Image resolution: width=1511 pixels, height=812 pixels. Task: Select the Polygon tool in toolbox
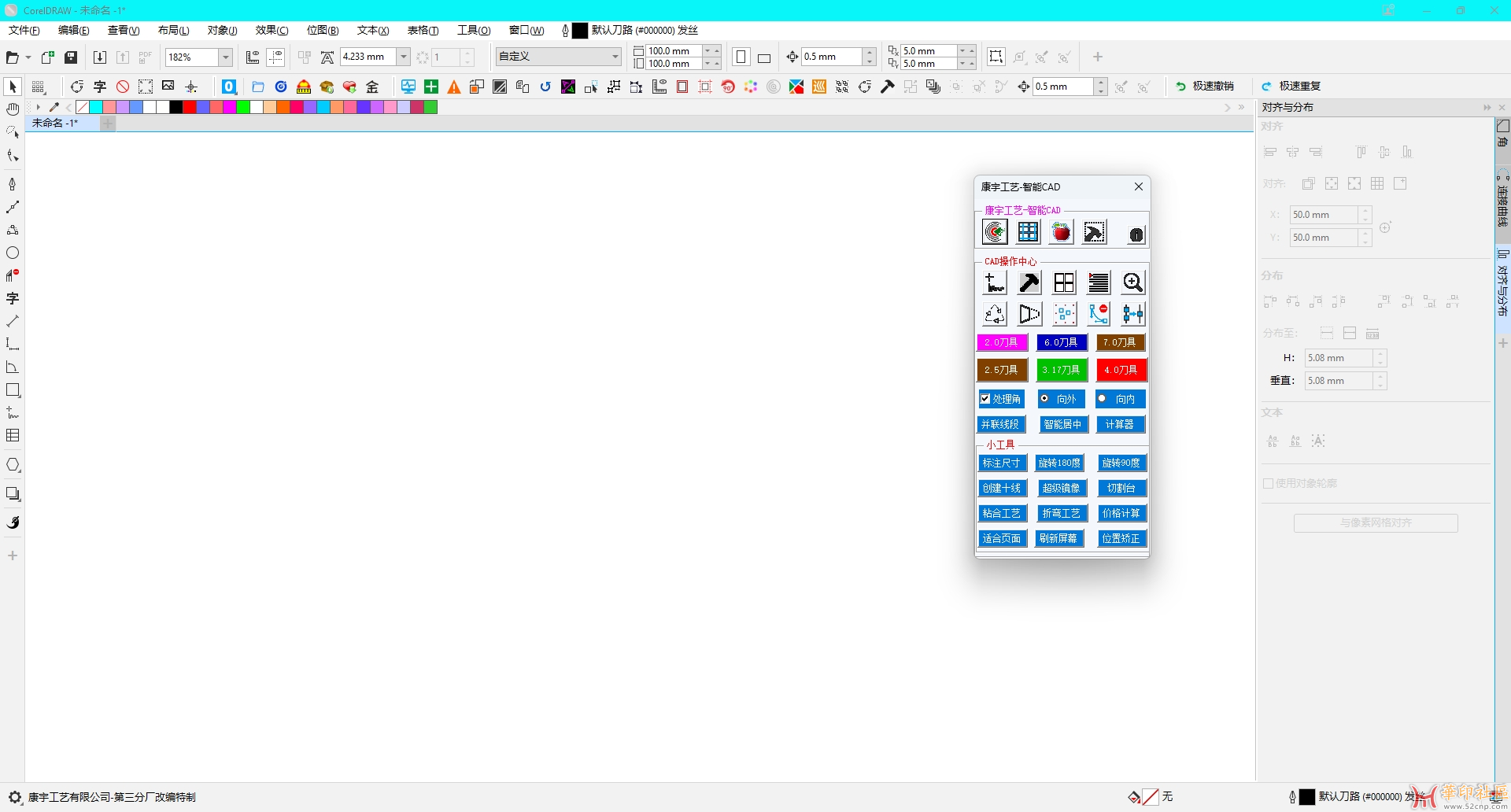click(13, 465)
